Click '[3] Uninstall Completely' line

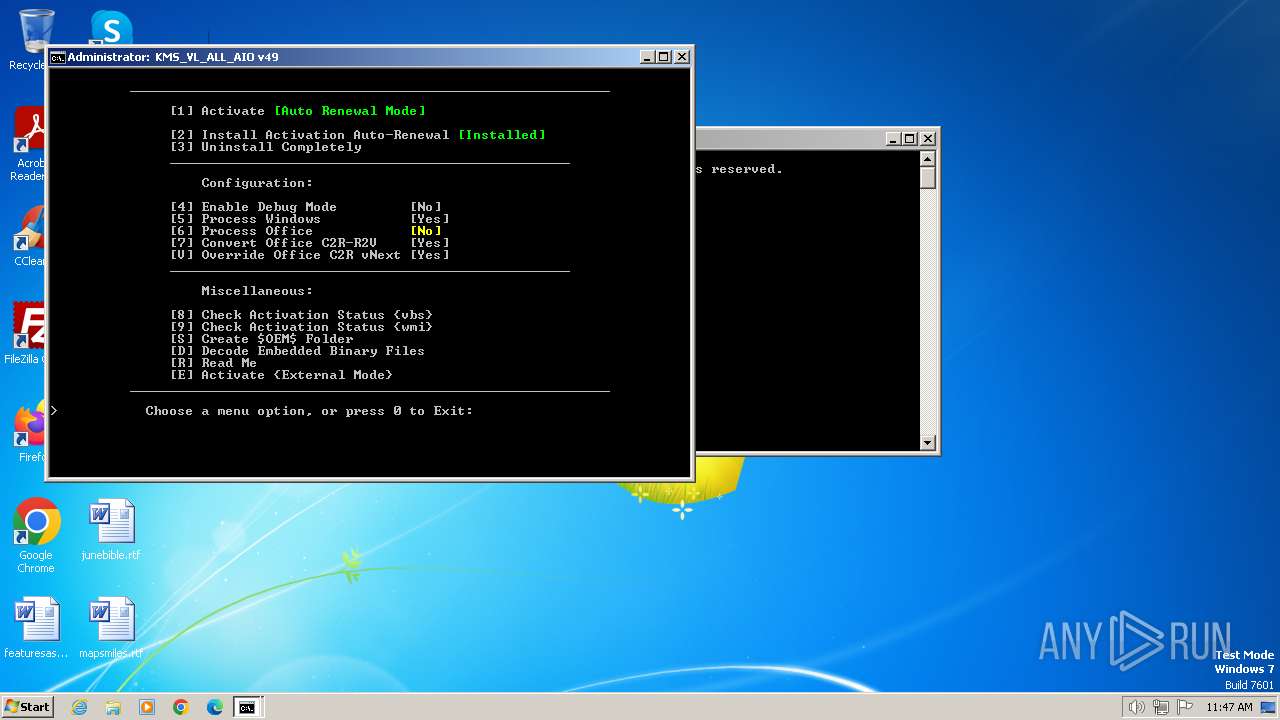point(266,147)
